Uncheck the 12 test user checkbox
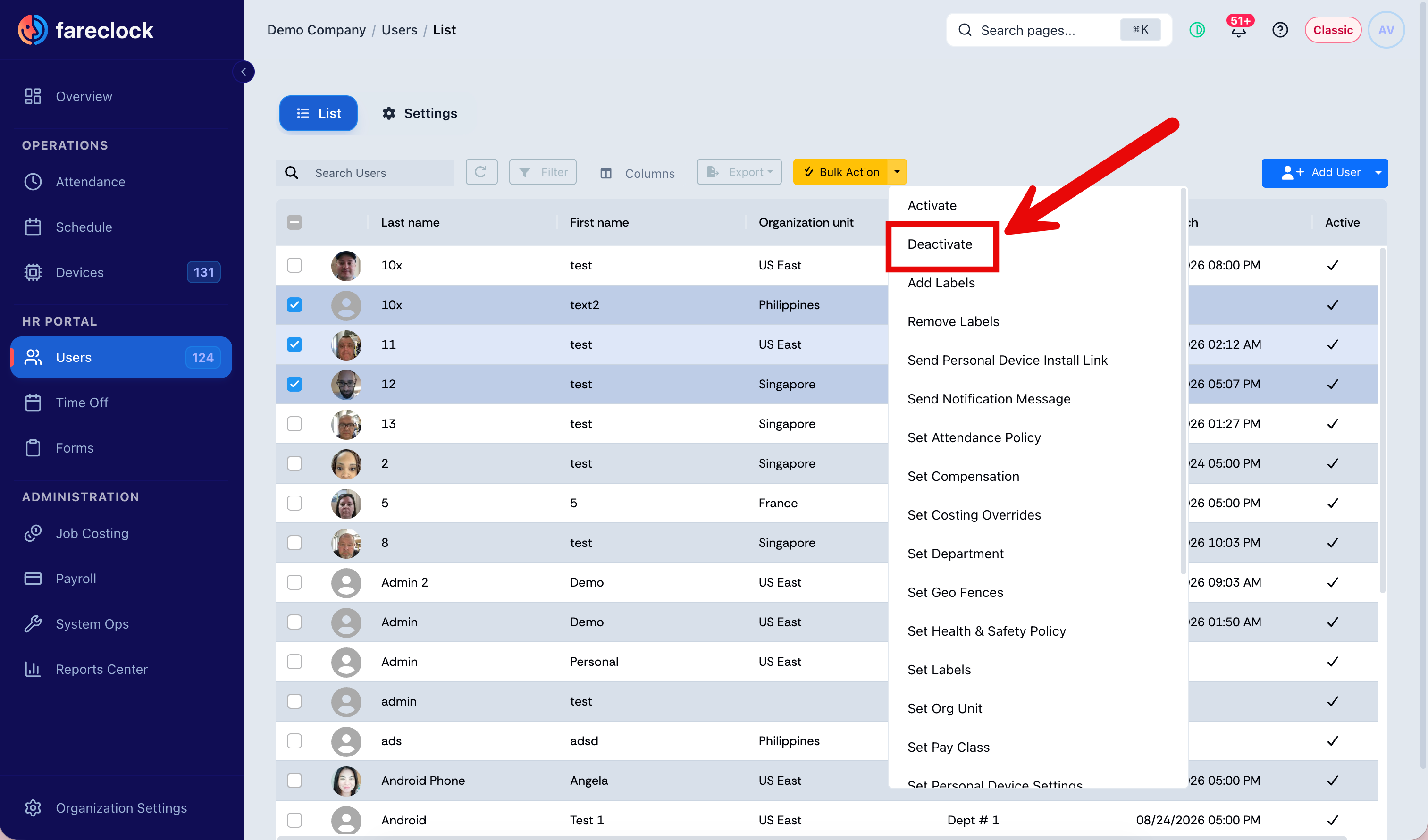Viewport: 1428px width, 840px height. point(294,384)
